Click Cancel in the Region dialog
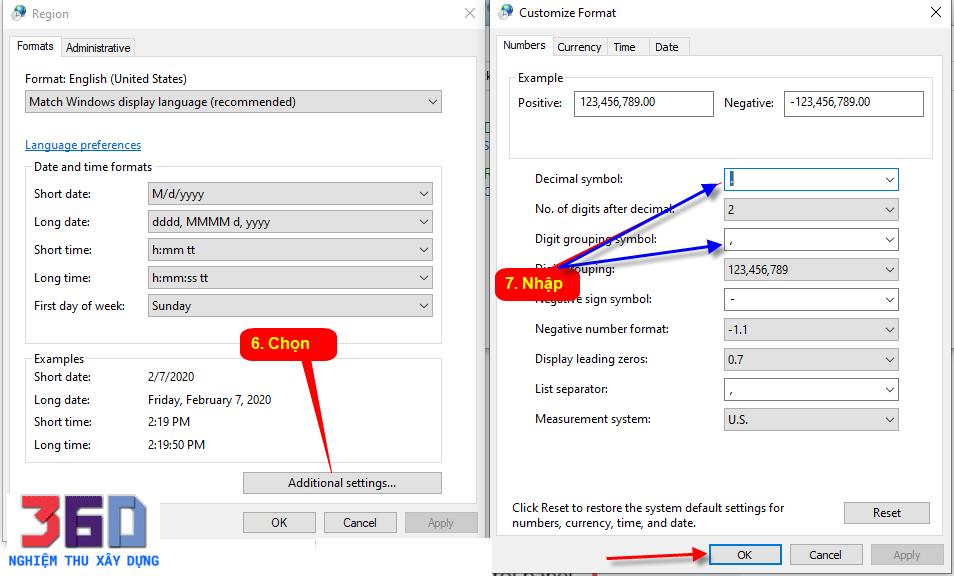This screenshot has width=954, height=576. point(360,522)
